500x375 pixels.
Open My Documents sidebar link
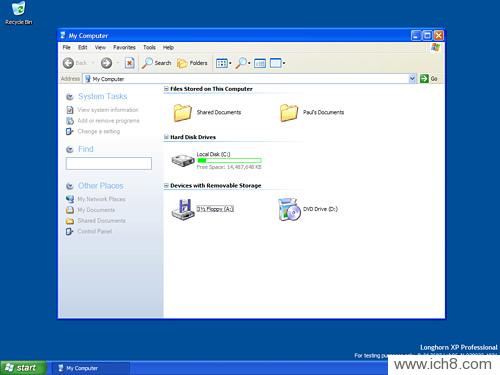96,210
